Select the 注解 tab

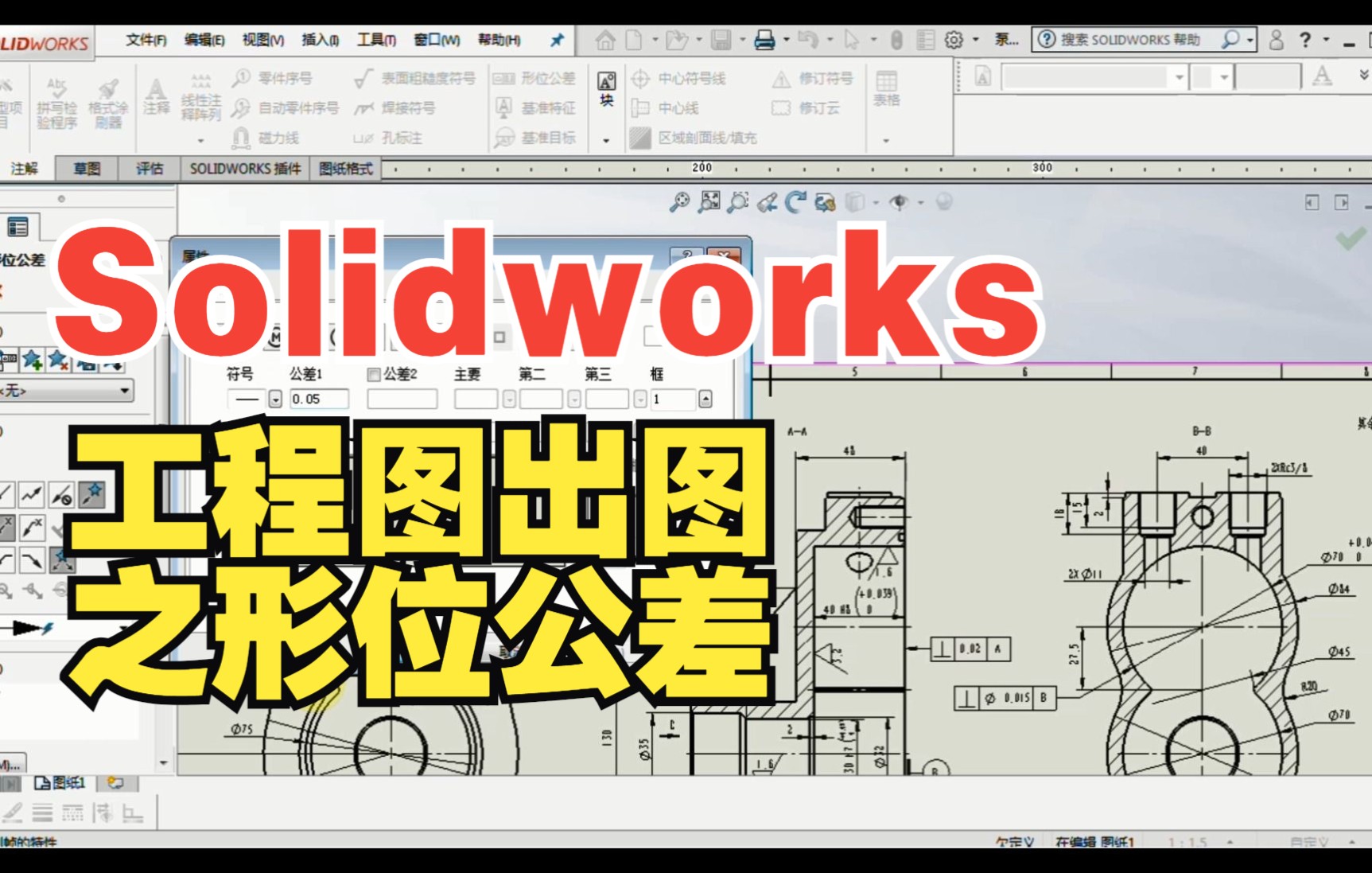pos(25,169)
